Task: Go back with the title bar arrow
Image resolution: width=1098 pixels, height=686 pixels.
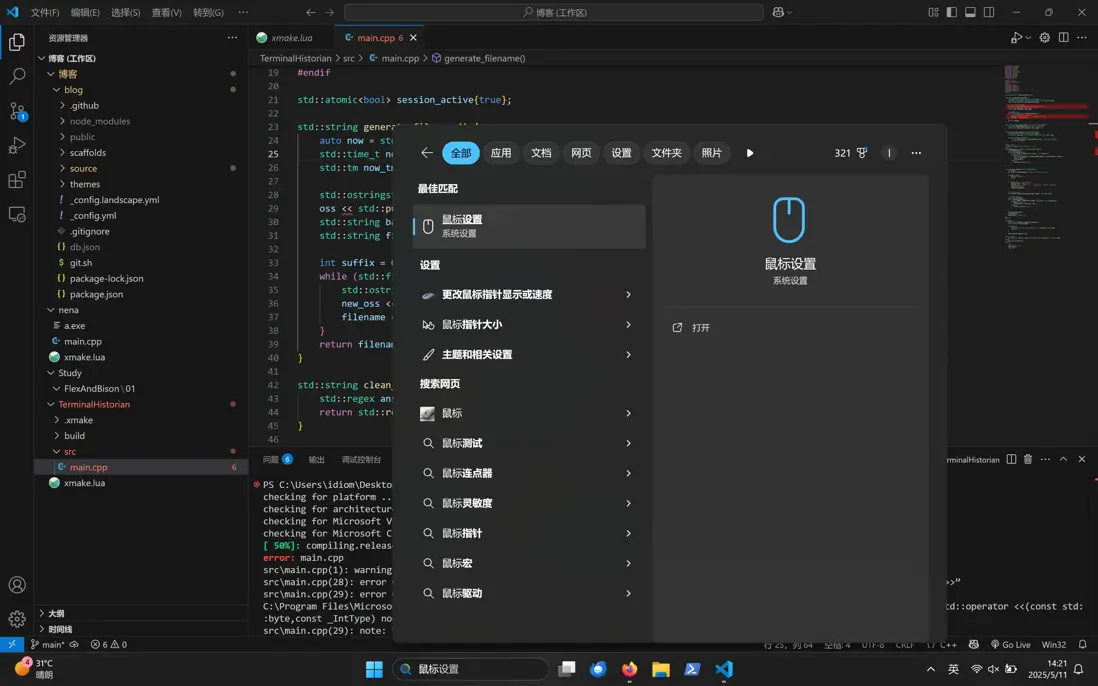Action: pyautogui.click(x=311, y=12)
